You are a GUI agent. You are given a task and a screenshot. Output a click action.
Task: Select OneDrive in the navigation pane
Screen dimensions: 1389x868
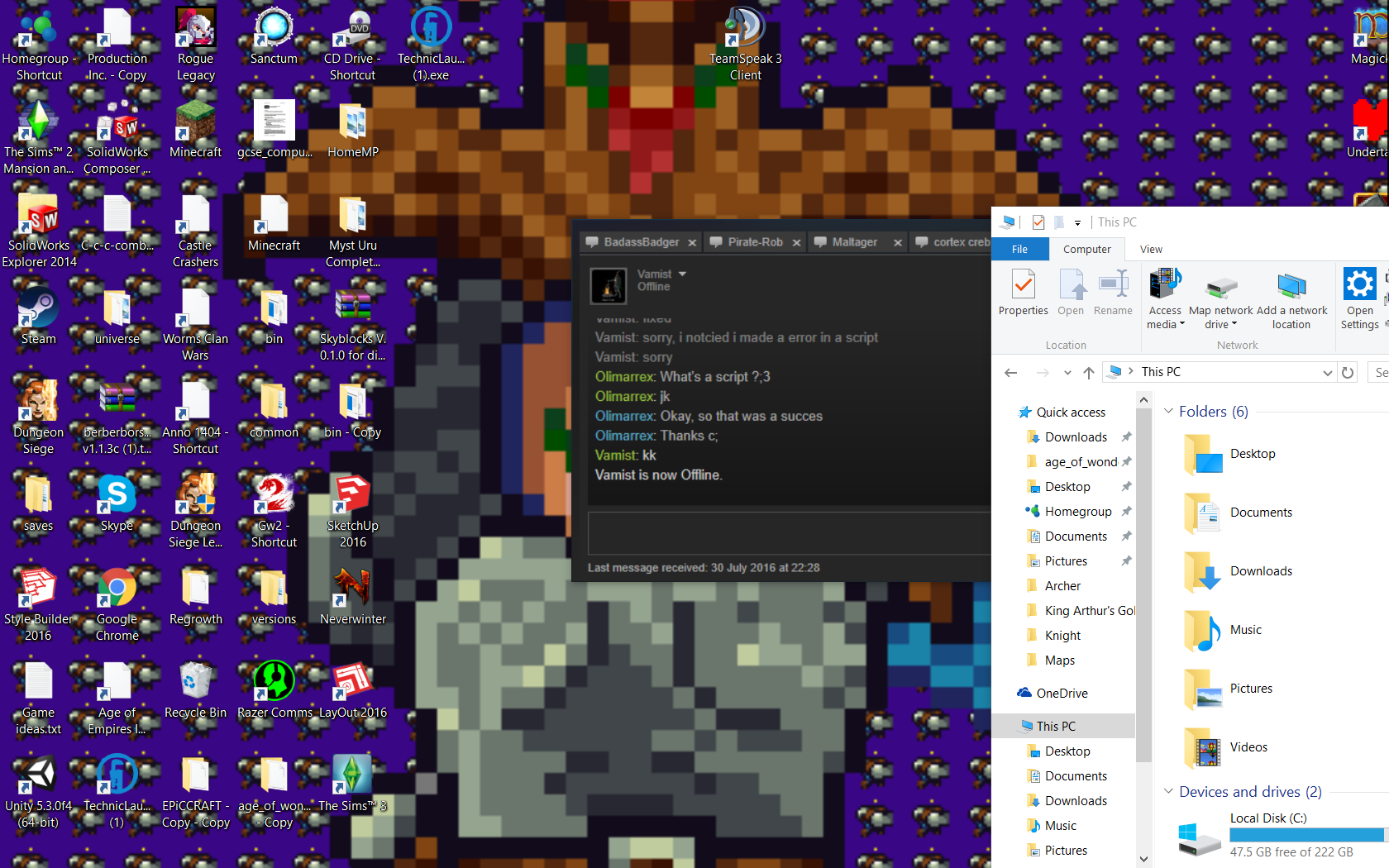tap(1062, 693)
